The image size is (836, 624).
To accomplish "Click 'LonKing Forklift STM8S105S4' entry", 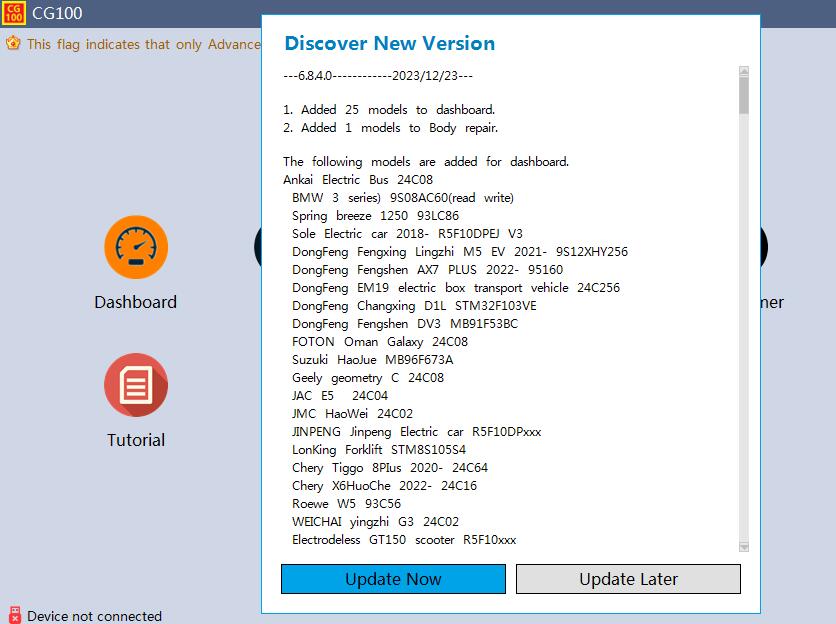I will tap(379, 450).
